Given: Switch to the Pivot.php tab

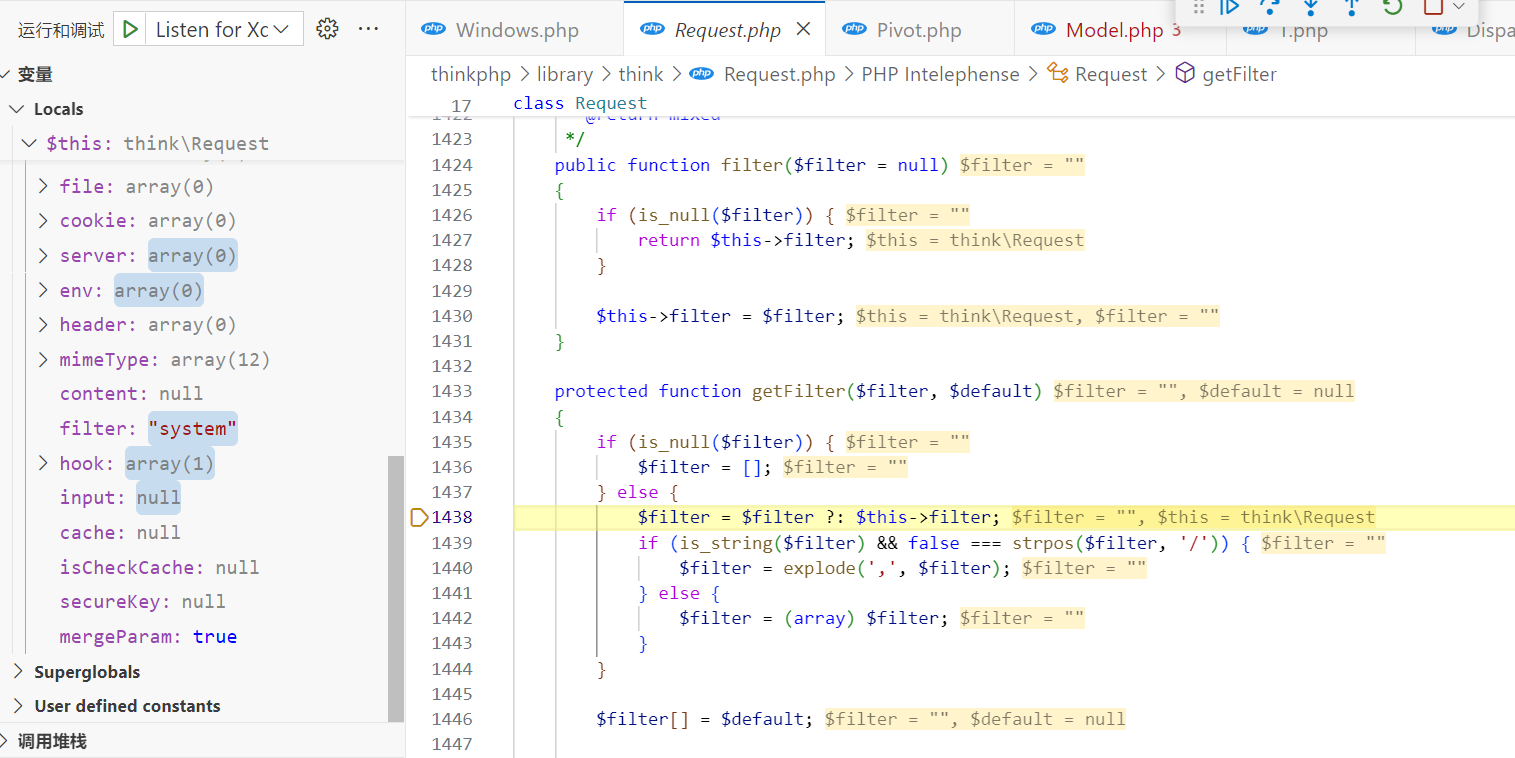Looking at the screenshot, I should tap(918, 30).
